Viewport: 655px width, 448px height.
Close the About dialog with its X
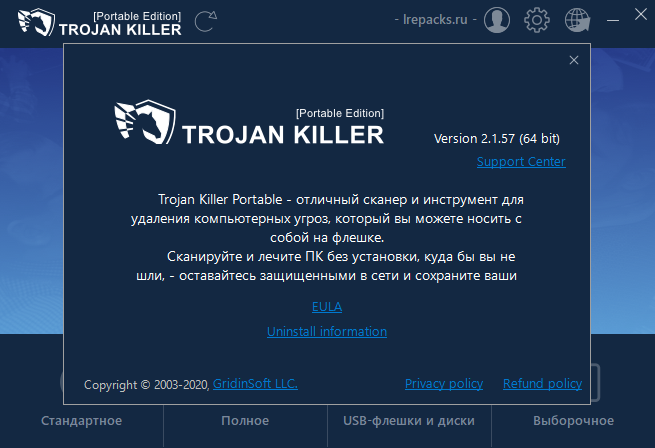click(x=574, y=60)
